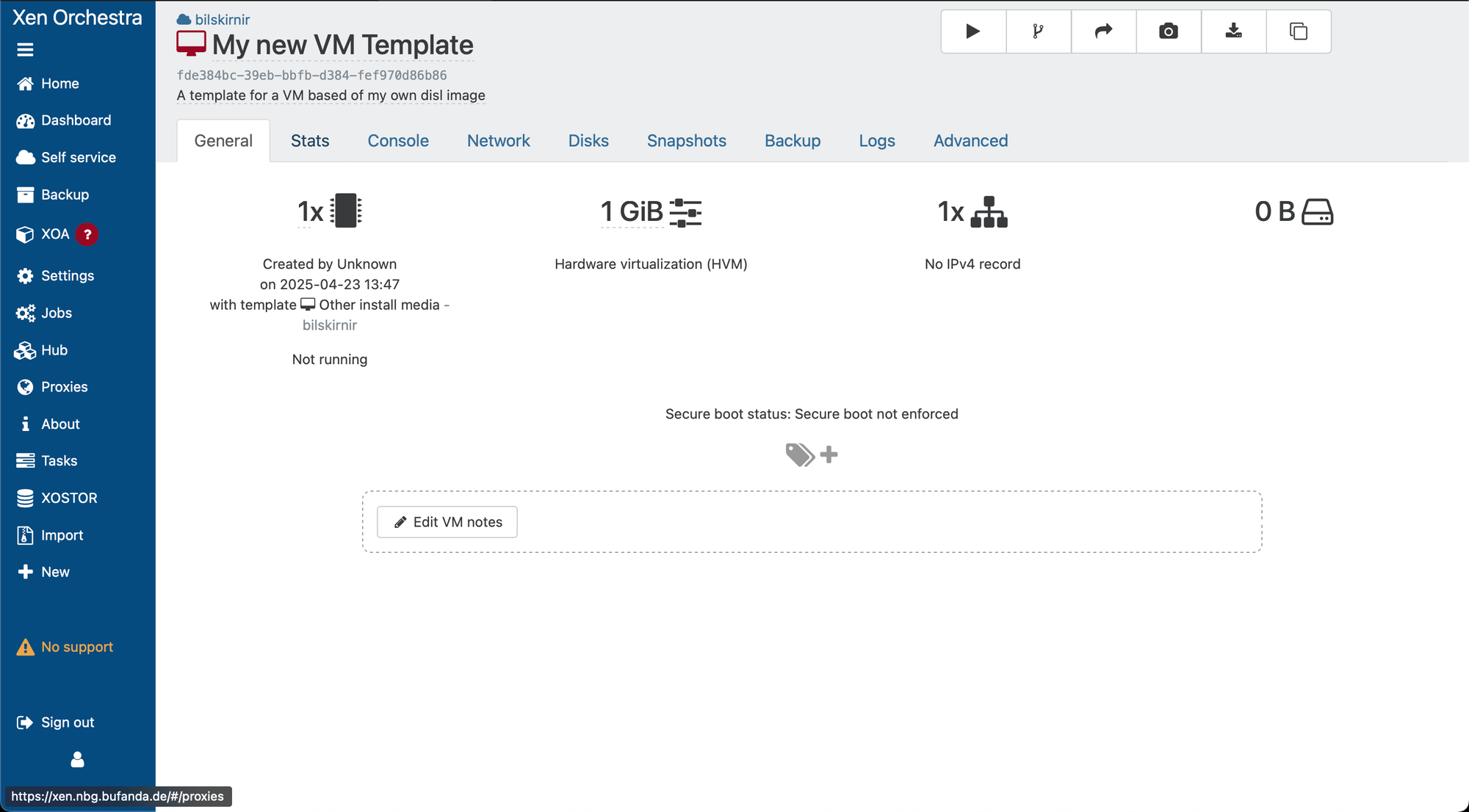
Task: Open Import in the sidebar
Action: (x=78, y=535)
